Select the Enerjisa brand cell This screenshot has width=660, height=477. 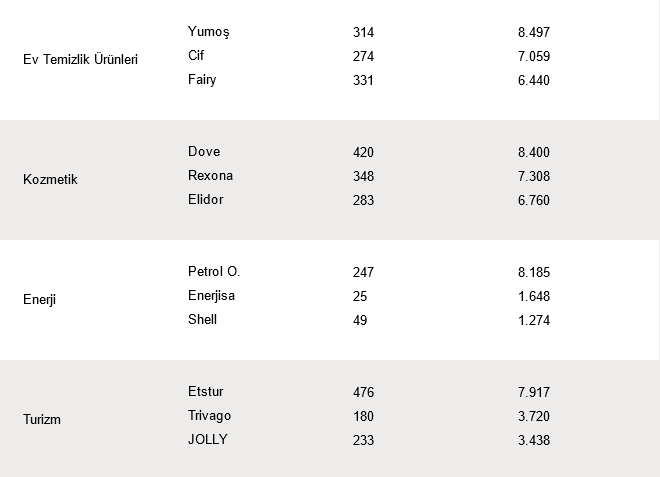[212, 296]
